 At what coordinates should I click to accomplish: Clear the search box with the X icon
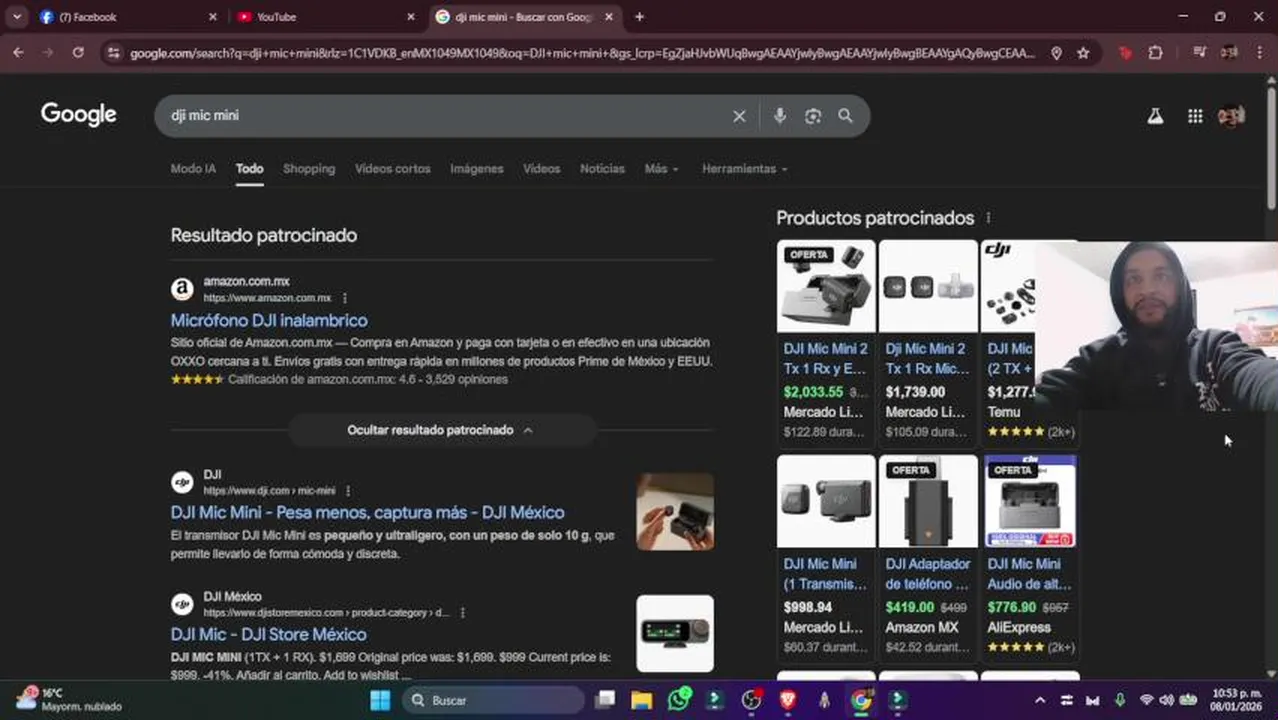click(x=739, y=116)
